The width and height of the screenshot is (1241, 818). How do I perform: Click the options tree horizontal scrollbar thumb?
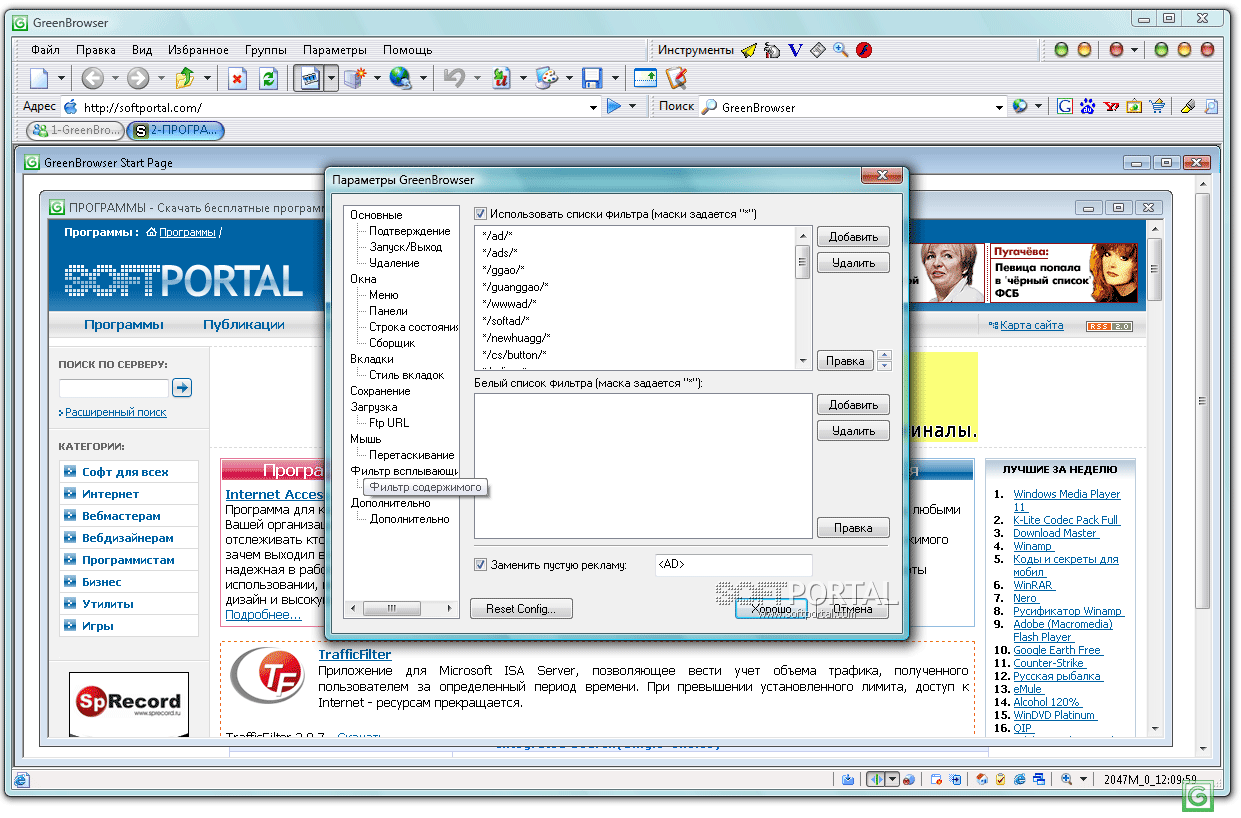(391, 609)
